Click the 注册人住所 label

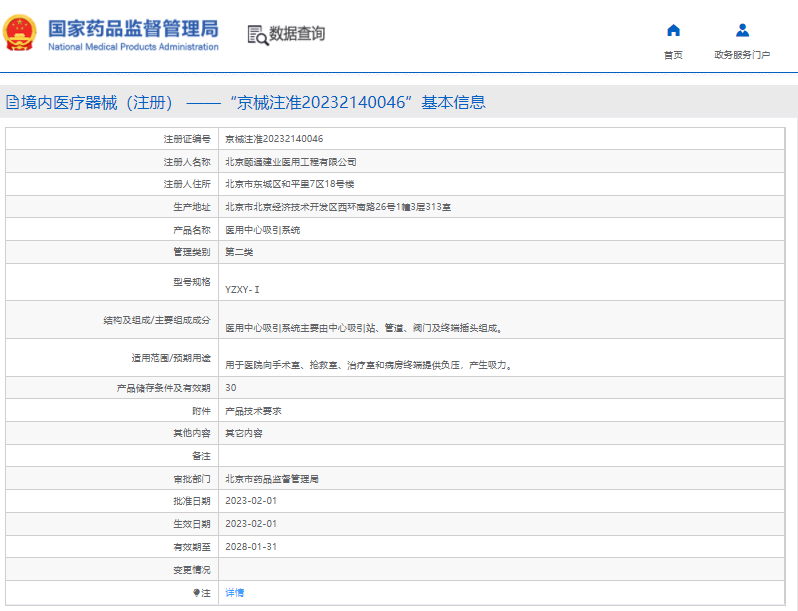pyautogui.click(x=187, y=184)
